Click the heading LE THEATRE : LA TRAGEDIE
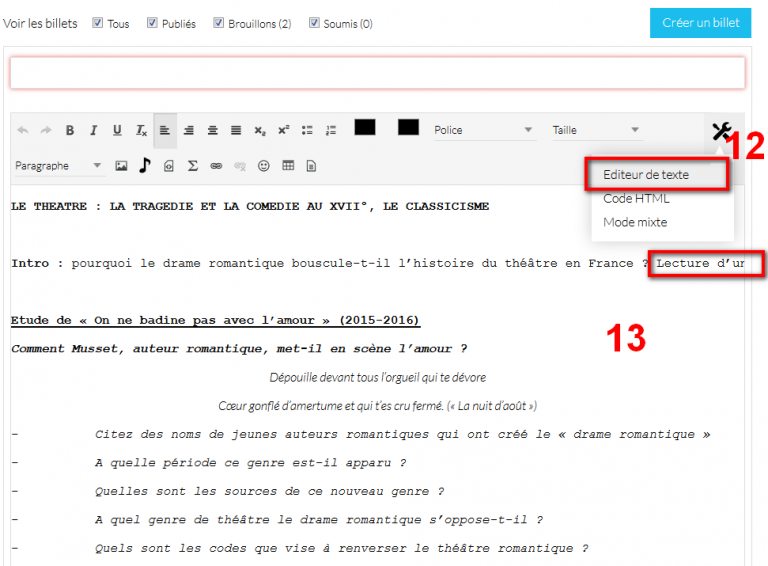The width and height of the screenshot is (768, 566). point(250,206)
